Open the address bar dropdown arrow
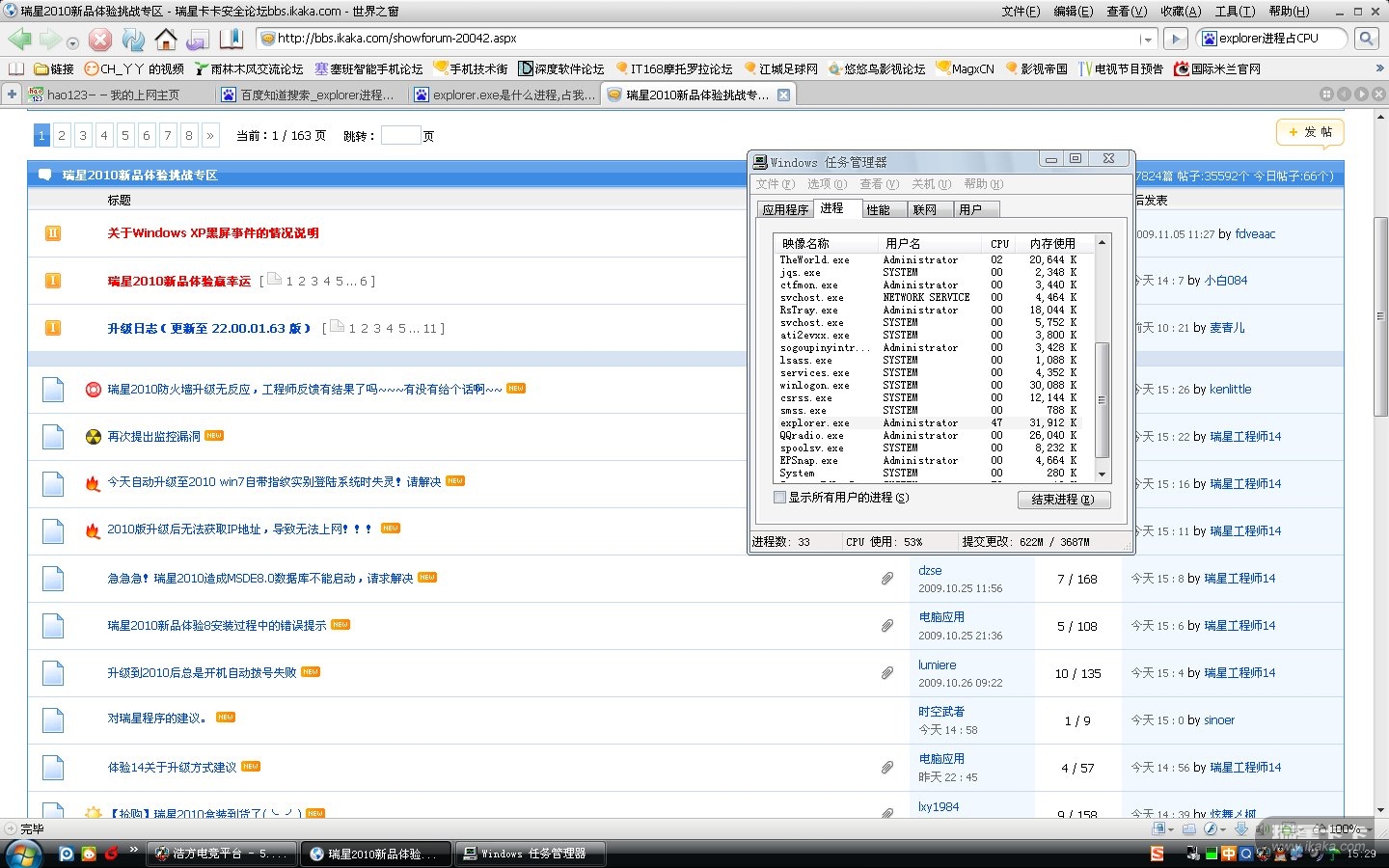Image resolution: width=1389 pixels, height=868 pixels. pyautogui.click(x=1146, y=40)
